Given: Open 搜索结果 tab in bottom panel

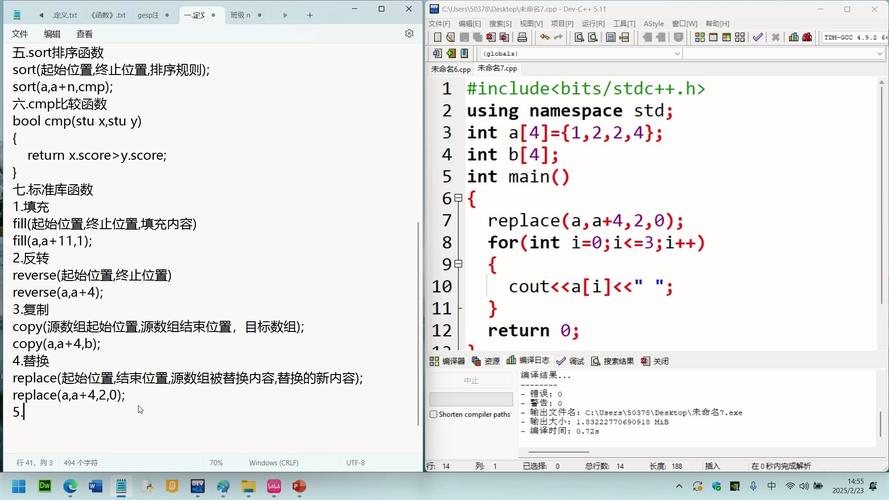Looking at the screenshot, I should point(612,361).
